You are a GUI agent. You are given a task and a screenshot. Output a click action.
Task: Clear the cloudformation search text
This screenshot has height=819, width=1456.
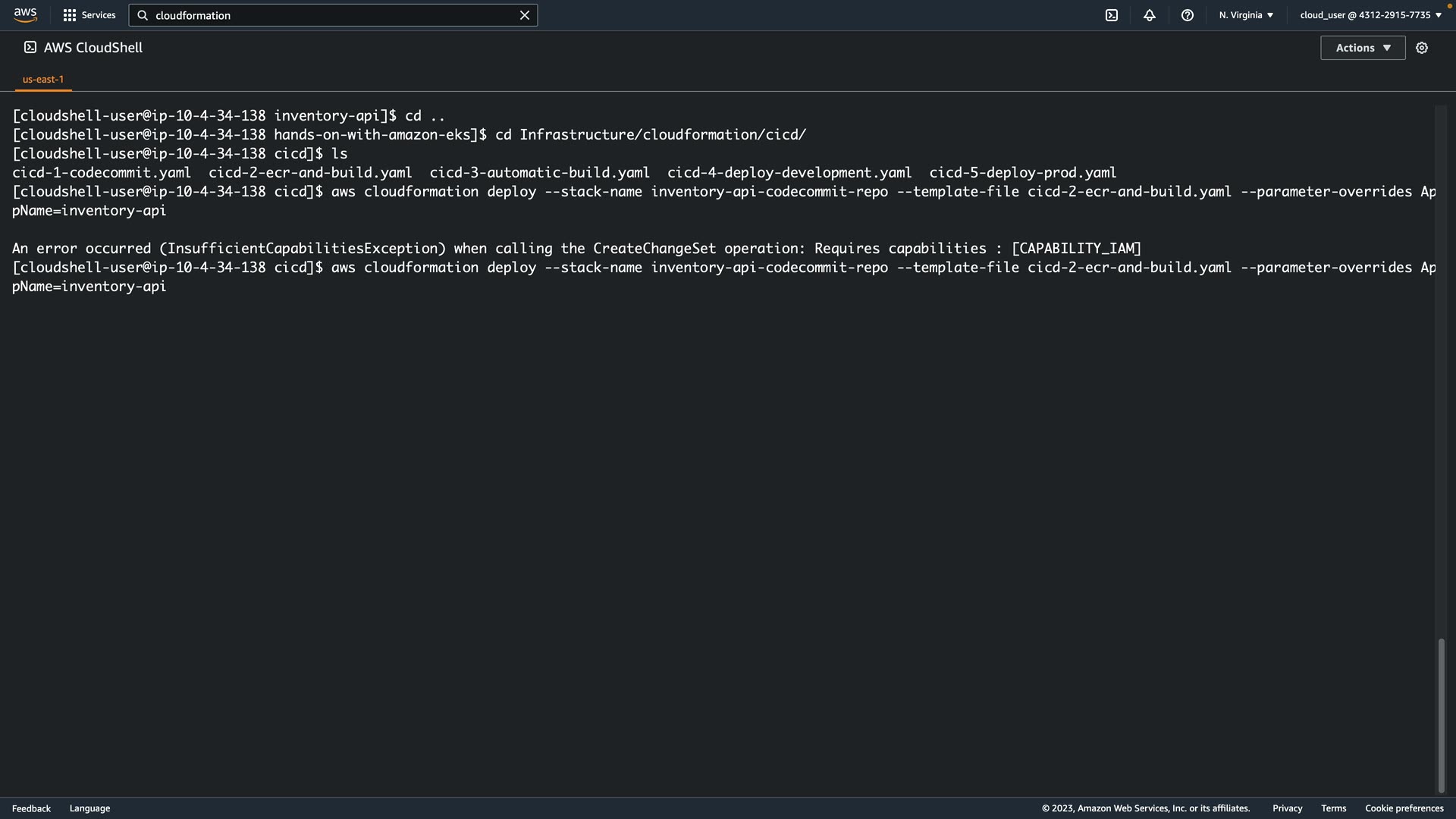[524, 15]
